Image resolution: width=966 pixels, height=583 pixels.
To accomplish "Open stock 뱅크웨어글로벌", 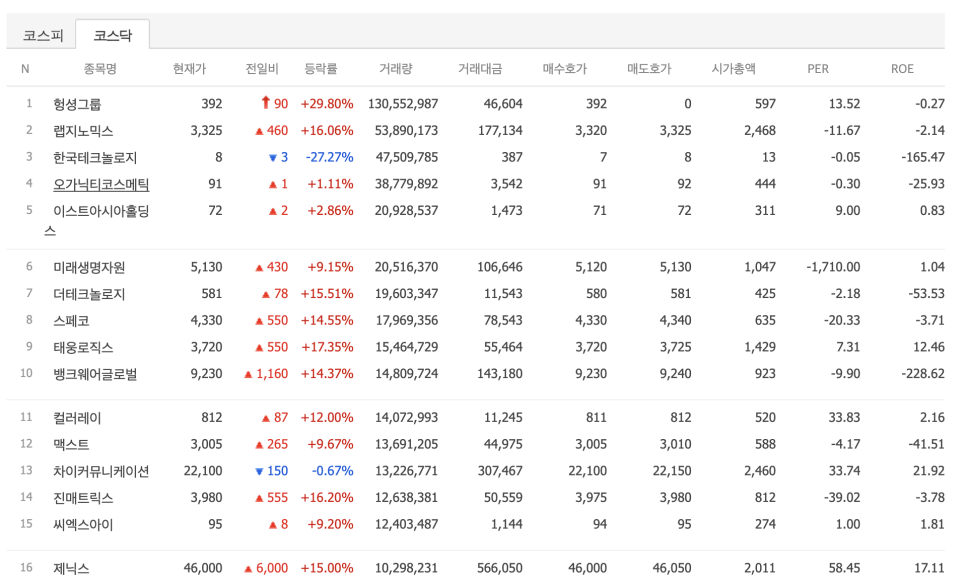I will click(95, 374).
